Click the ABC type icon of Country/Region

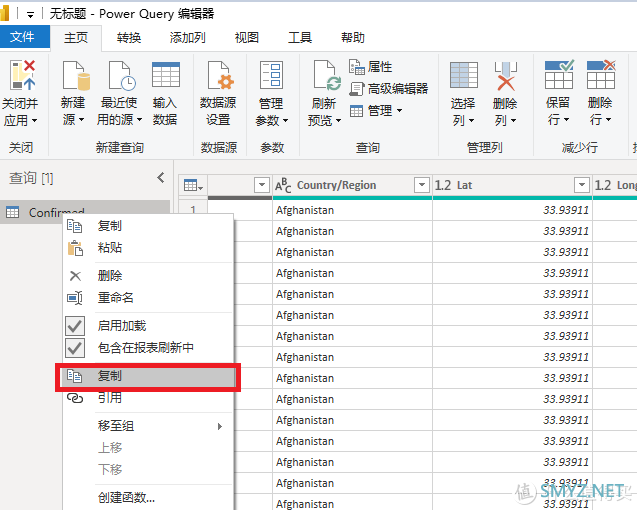pyautogui.click(x=283, y=185)
